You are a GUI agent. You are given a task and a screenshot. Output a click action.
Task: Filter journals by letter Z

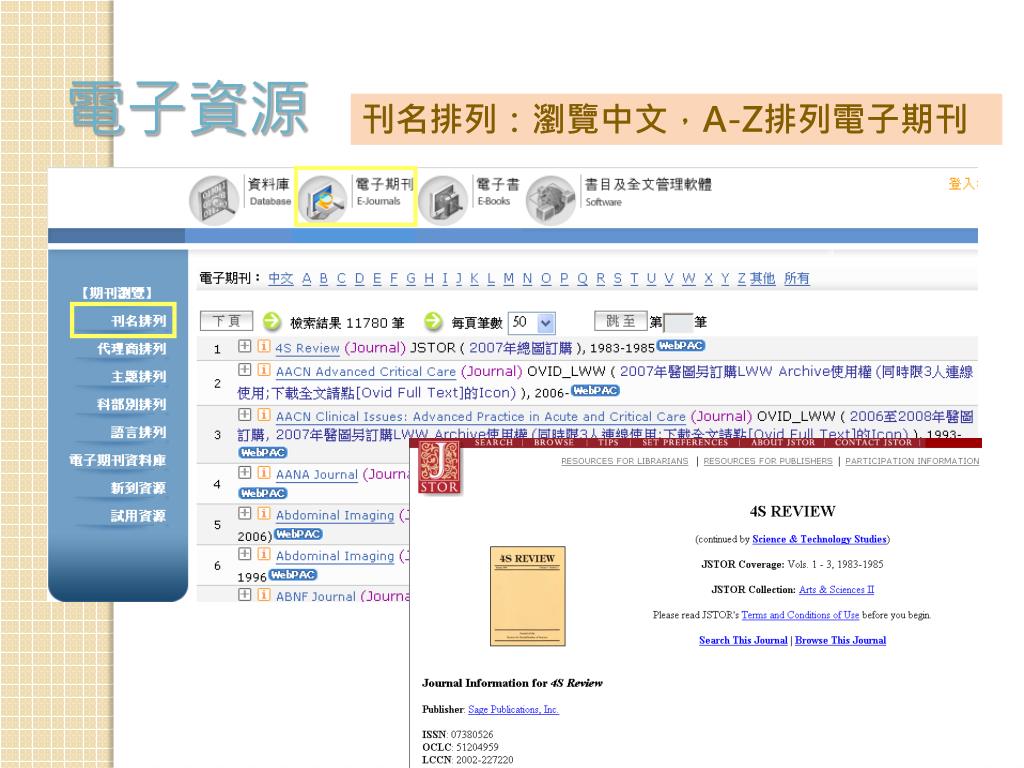pos(741,279)
